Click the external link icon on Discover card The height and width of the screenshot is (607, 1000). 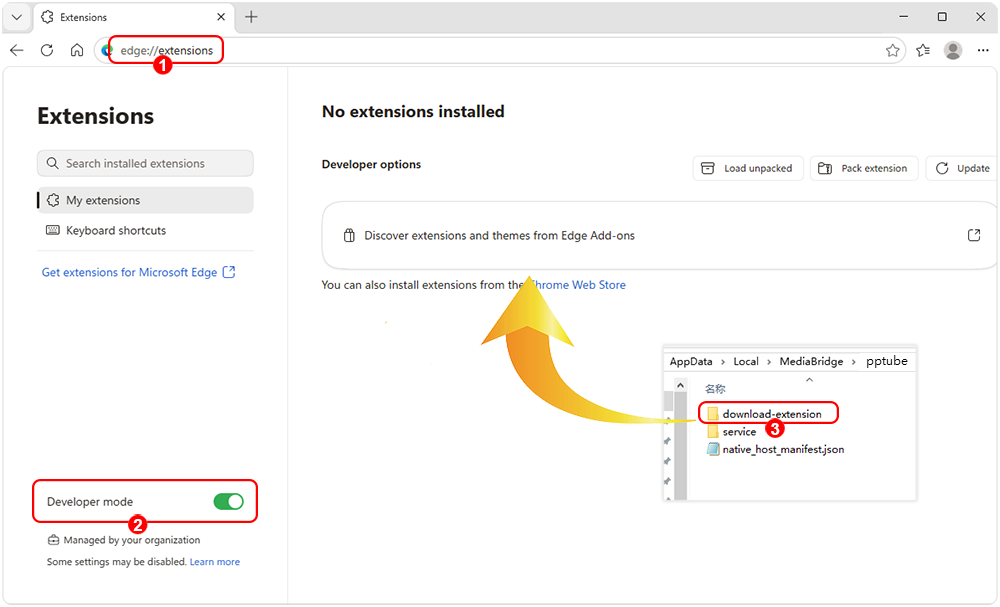pos(974,235)
